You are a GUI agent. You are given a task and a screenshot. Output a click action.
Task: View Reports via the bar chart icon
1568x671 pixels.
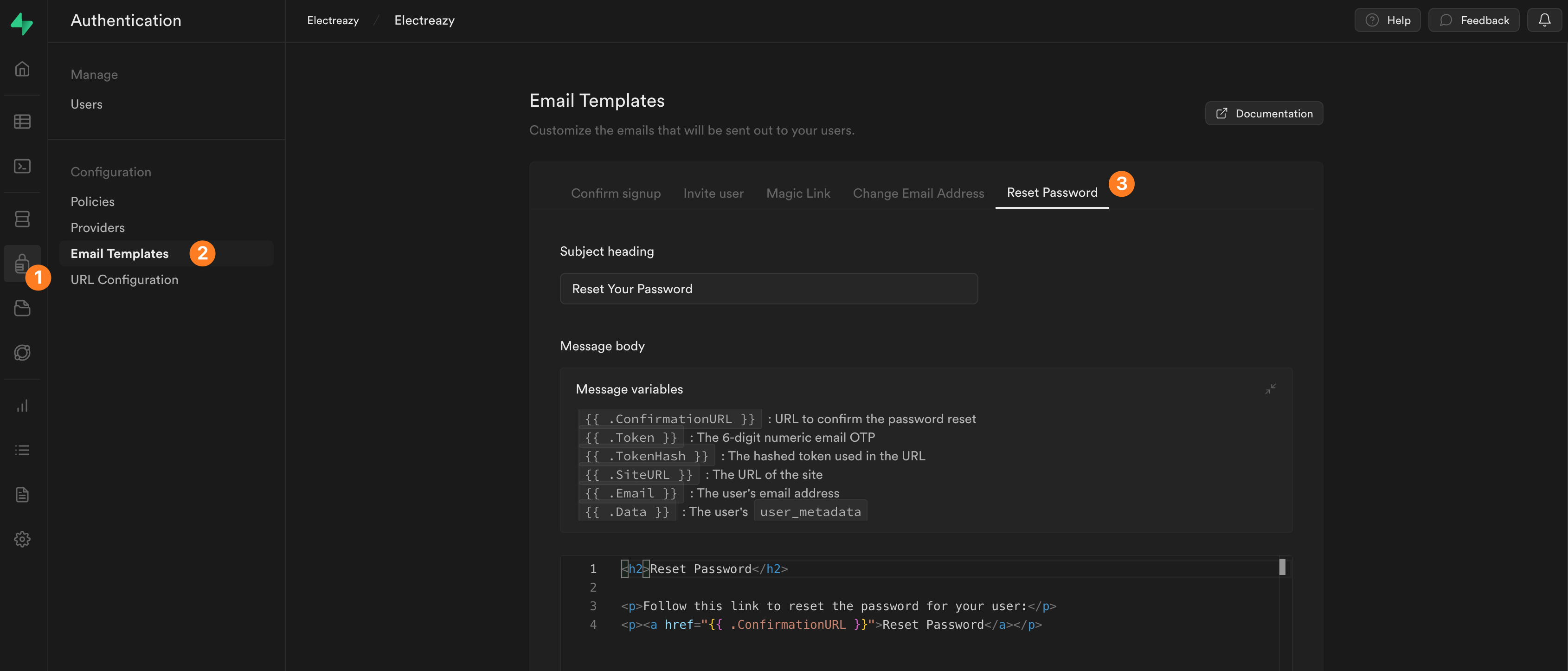[x=22, y=406]
